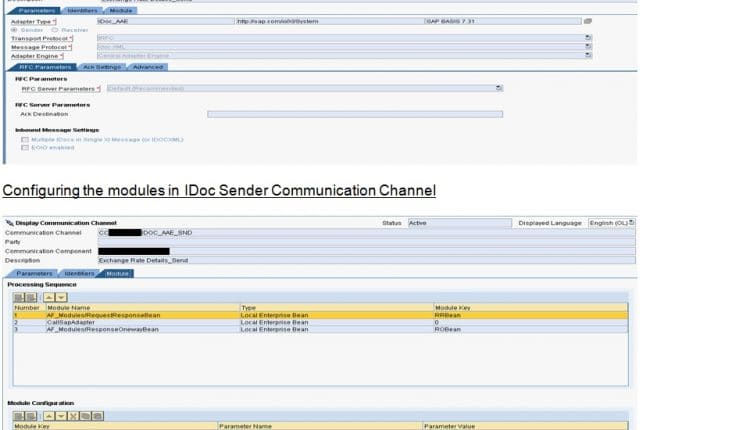Click the Description field 'Exchange Rate Details_Send'
The height and width of the screenshot is (430, 750).
[367, 261]
